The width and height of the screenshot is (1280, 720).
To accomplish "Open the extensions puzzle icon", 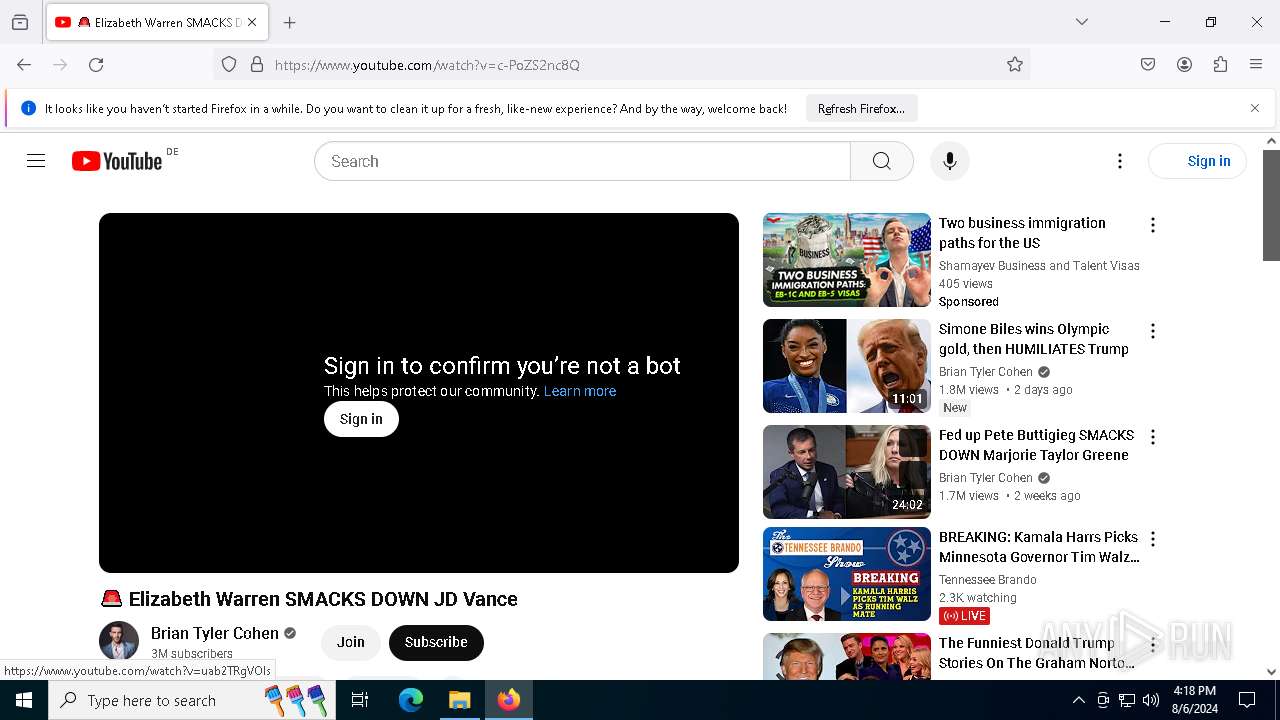I will point(1220,65).
